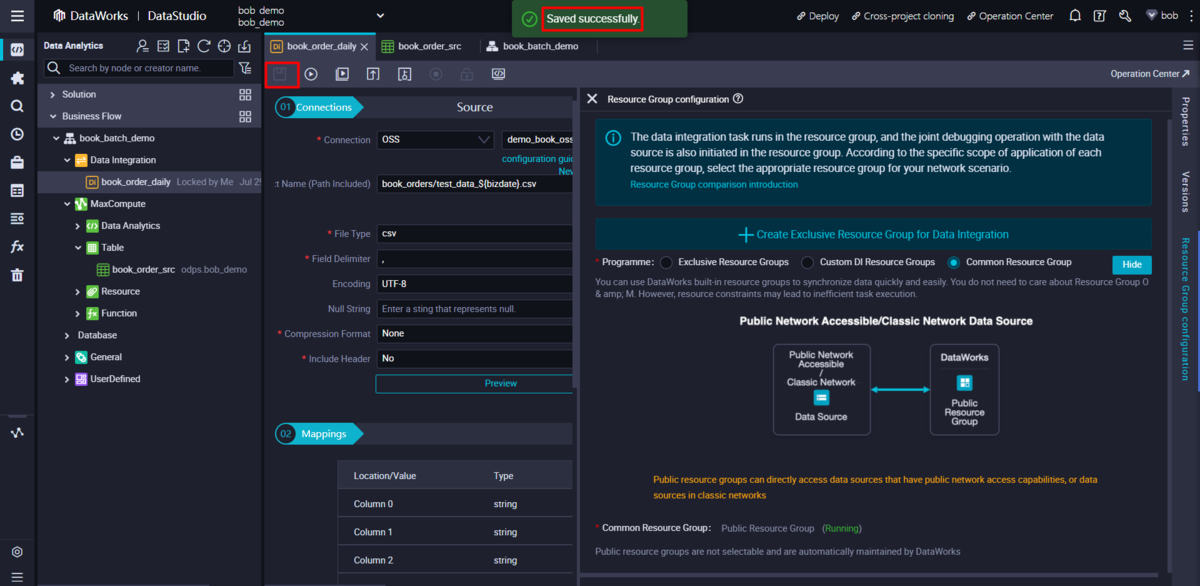Click the Run with Parameters icon
This screenshot has width=1200, height=586.
[342, 74]
